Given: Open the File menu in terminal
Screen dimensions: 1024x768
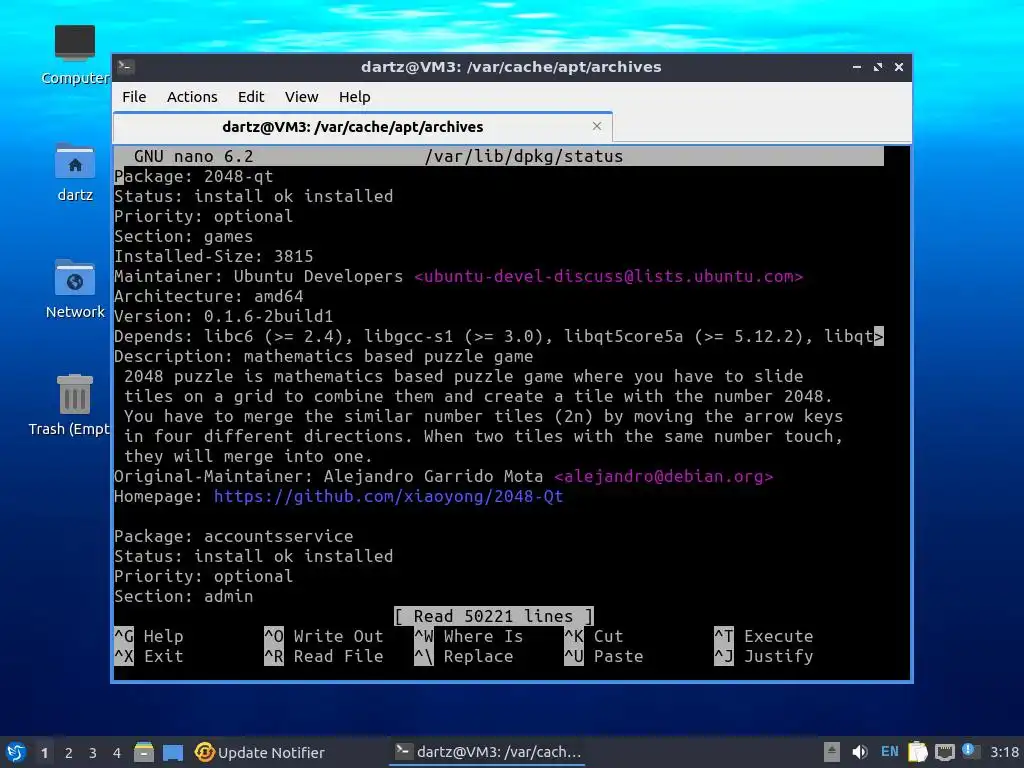Looking at the screenshot, I should click(x=134, y=97).
